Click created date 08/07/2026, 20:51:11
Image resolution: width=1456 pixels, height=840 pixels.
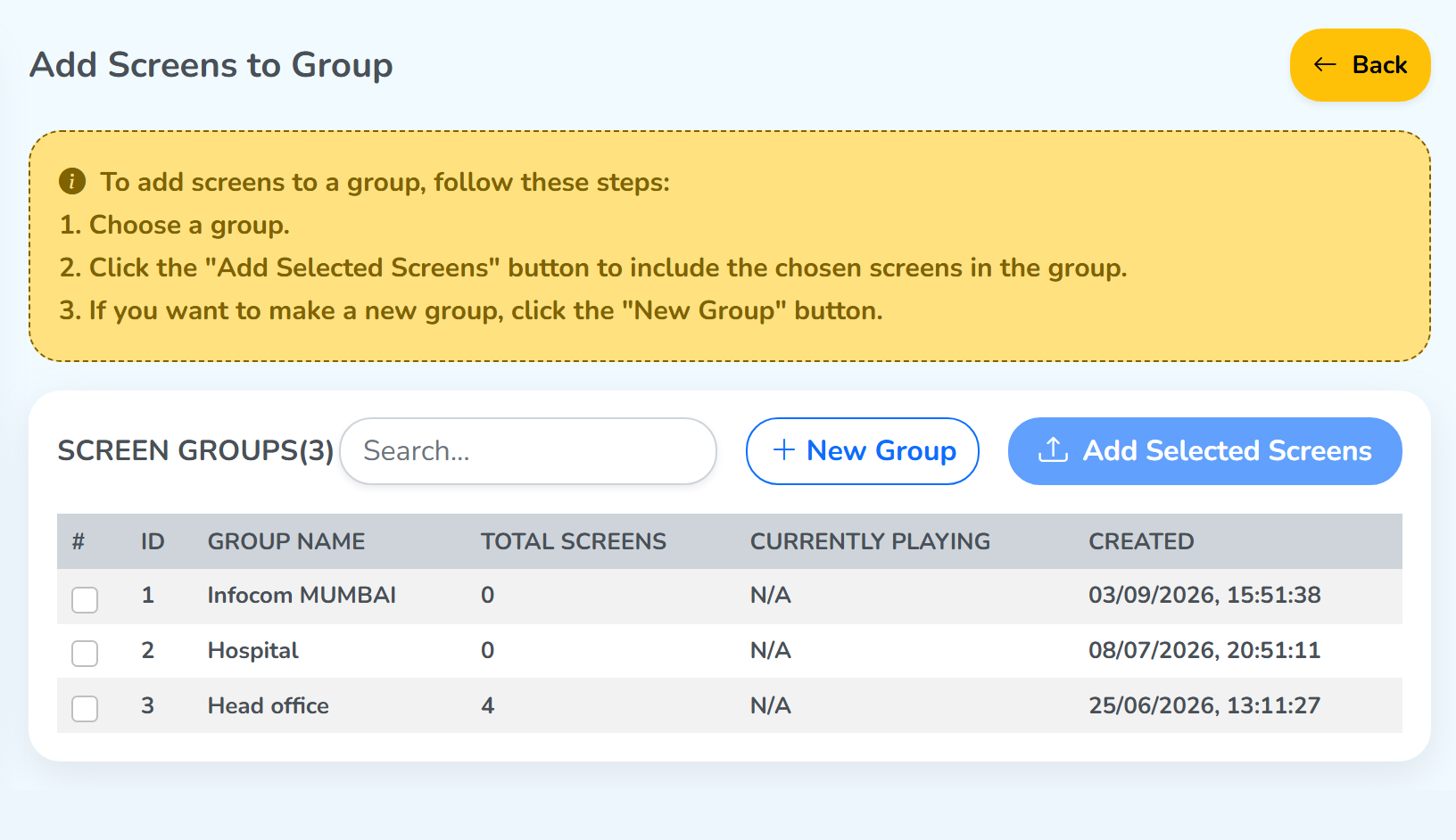pyautogui.click(x=1204, y=650)
